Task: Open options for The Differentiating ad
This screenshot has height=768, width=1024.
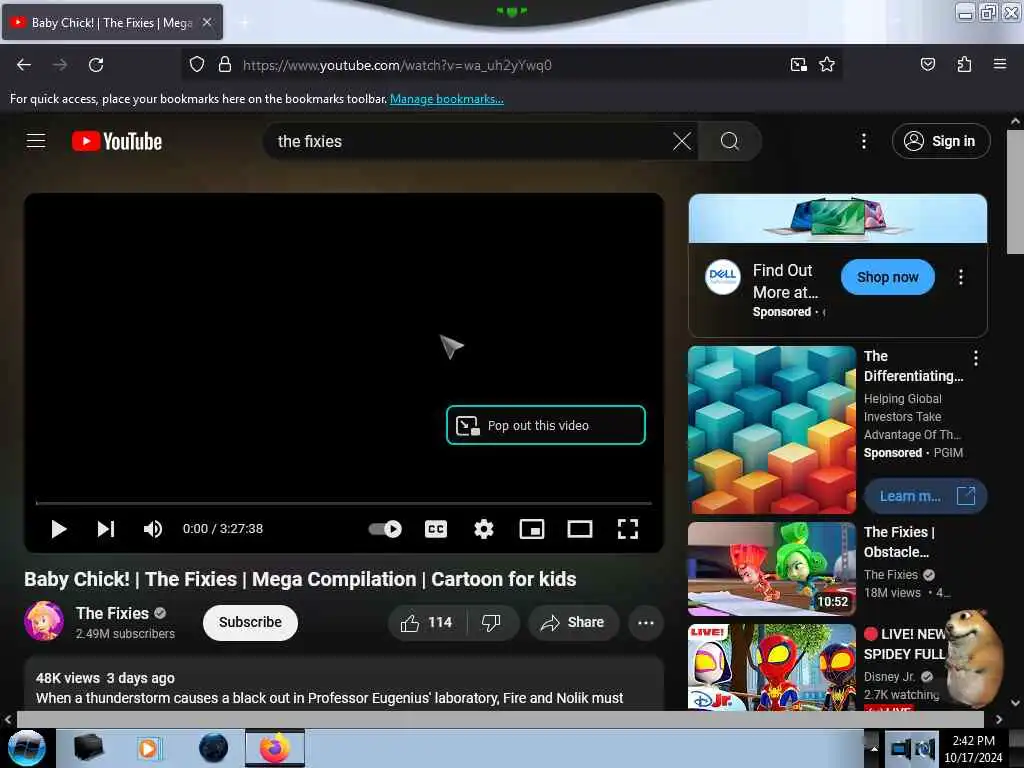Action: [976, 358]
